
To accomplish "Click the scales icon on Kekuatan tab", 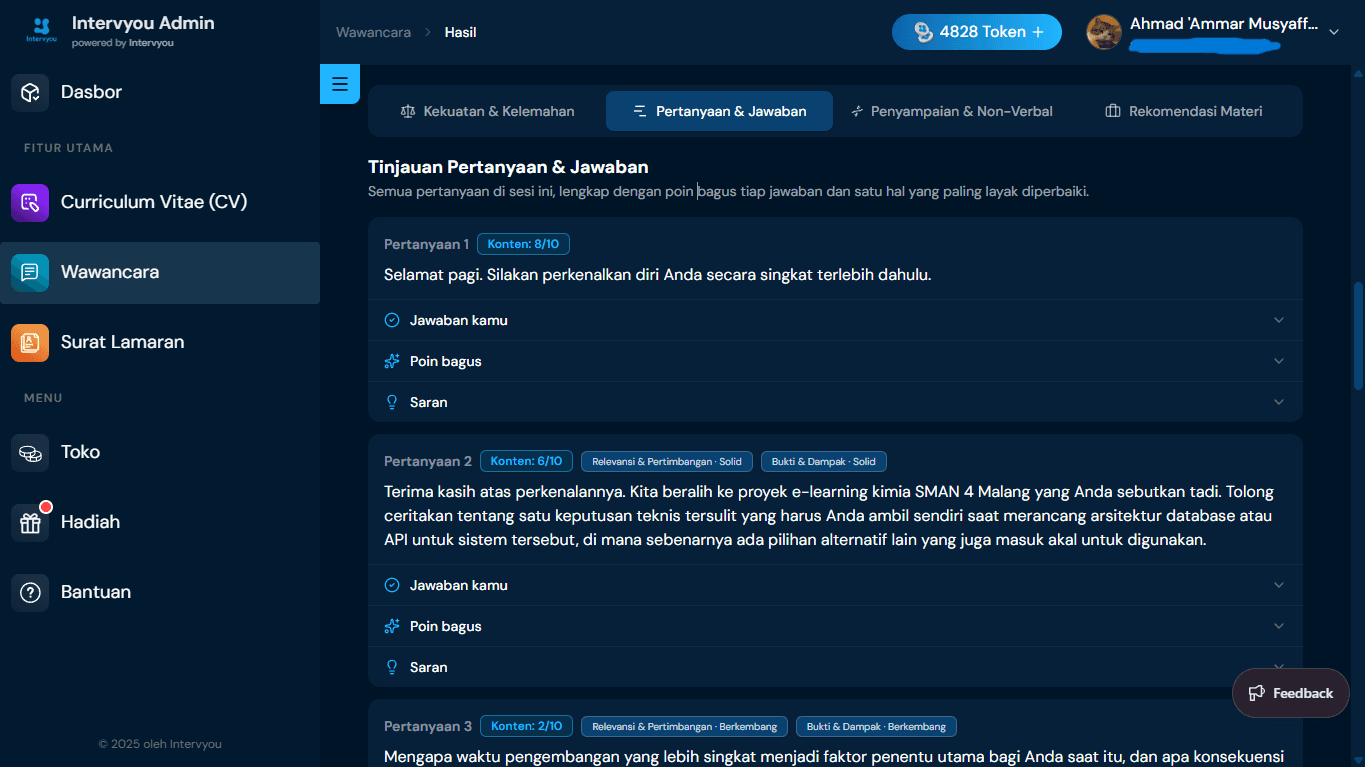I will [407, 111].
